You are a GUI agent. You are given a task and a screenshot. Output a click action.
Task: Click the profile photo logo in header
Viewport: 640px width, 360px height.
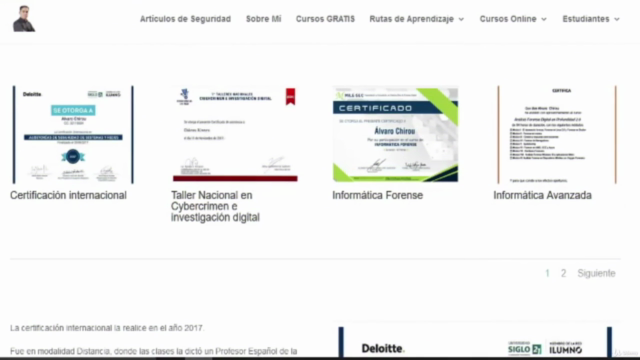(x=24, y=19)
